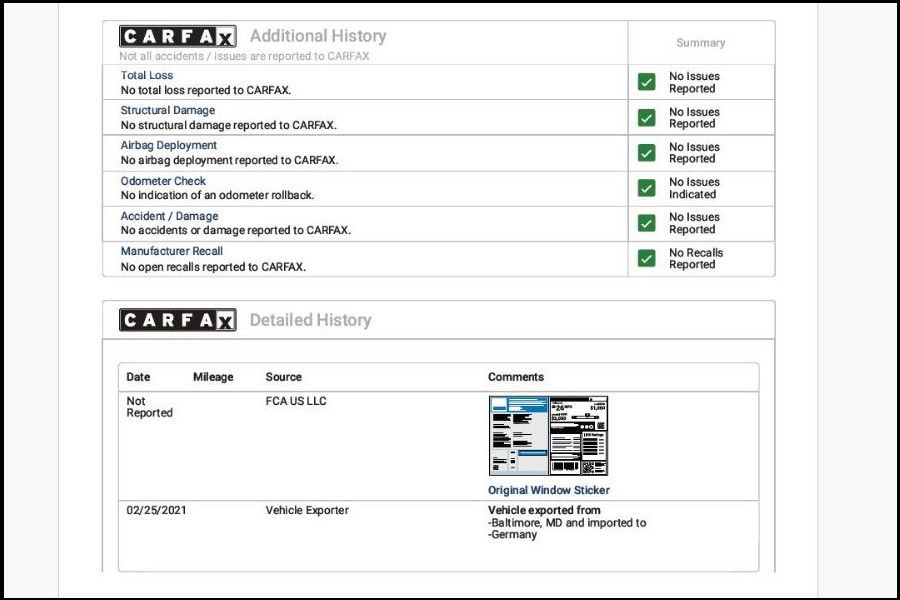
Task: Click the Original Window Sticker link
Action: [548, 490]
